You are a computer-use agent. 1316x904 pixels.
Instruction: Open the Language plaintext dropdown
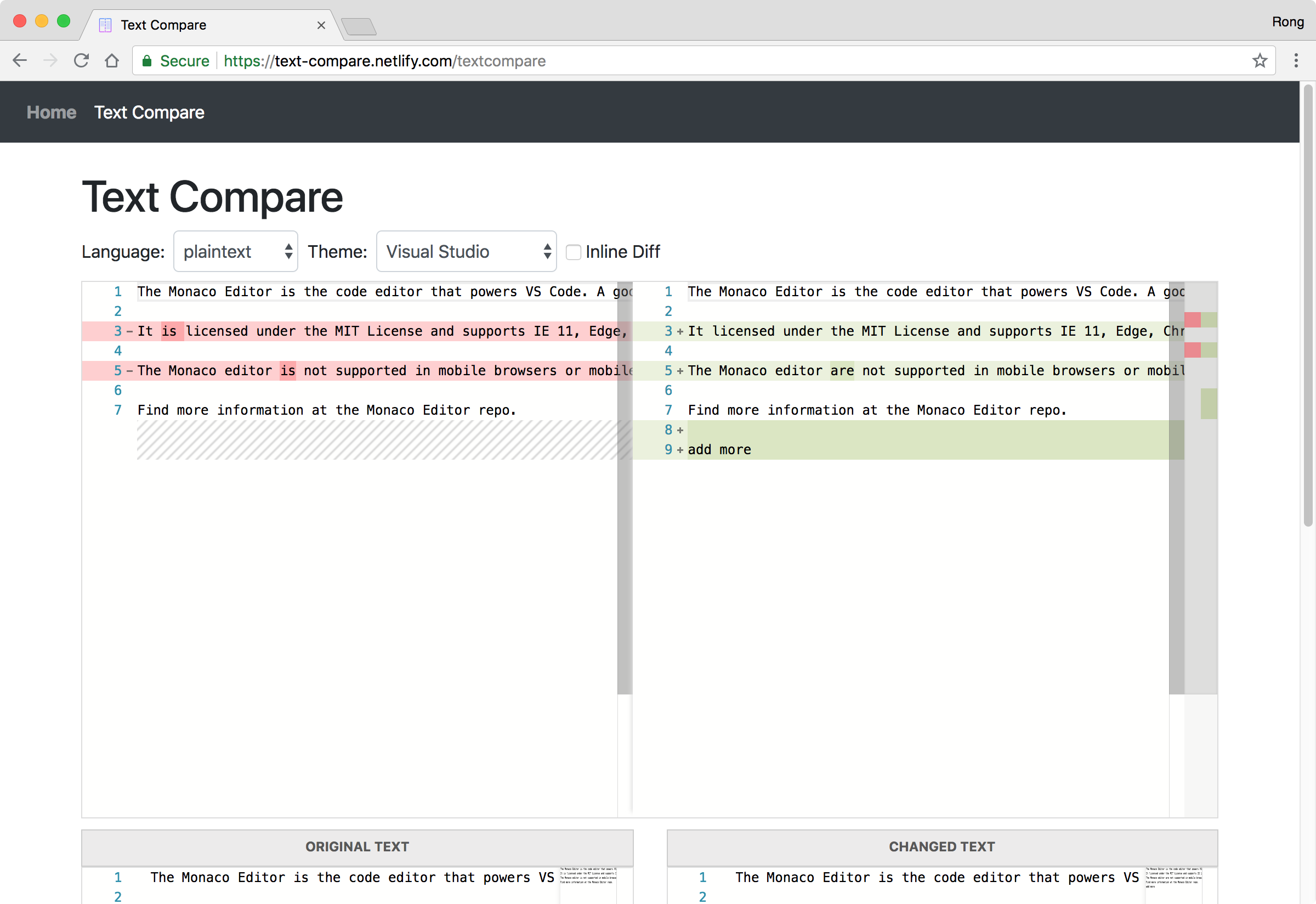235,251
